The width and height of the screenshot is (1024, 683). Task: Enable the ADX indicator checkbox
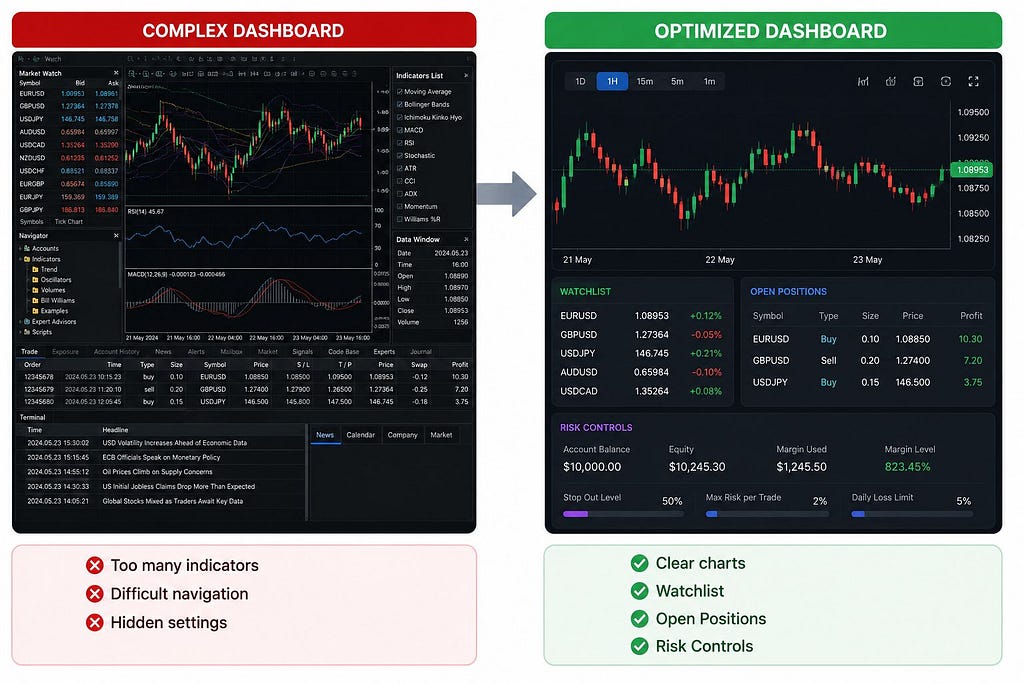pos(400,194)
